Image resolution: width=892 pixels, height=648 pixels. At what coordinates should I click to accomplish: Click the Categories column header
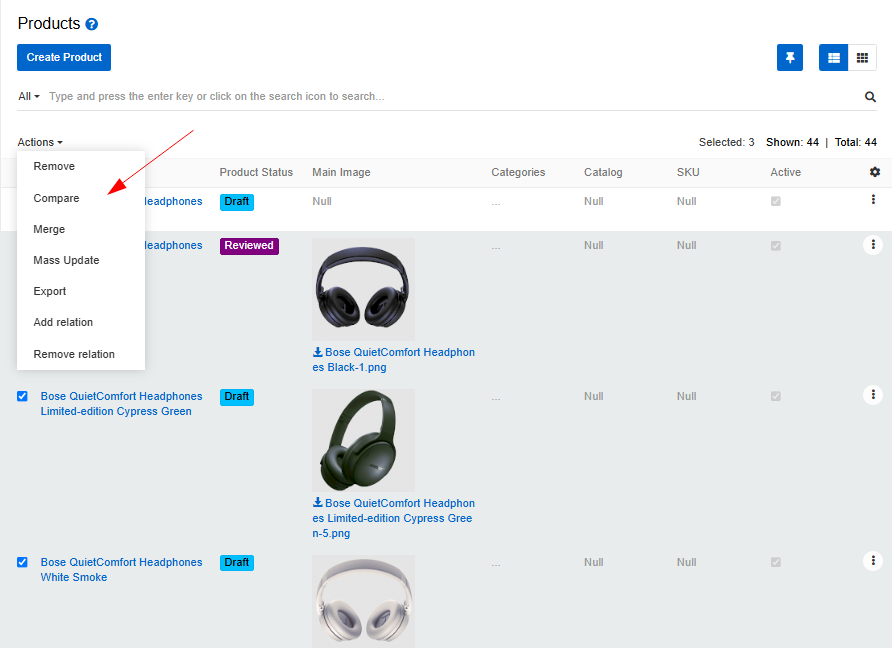pos(518,172)
